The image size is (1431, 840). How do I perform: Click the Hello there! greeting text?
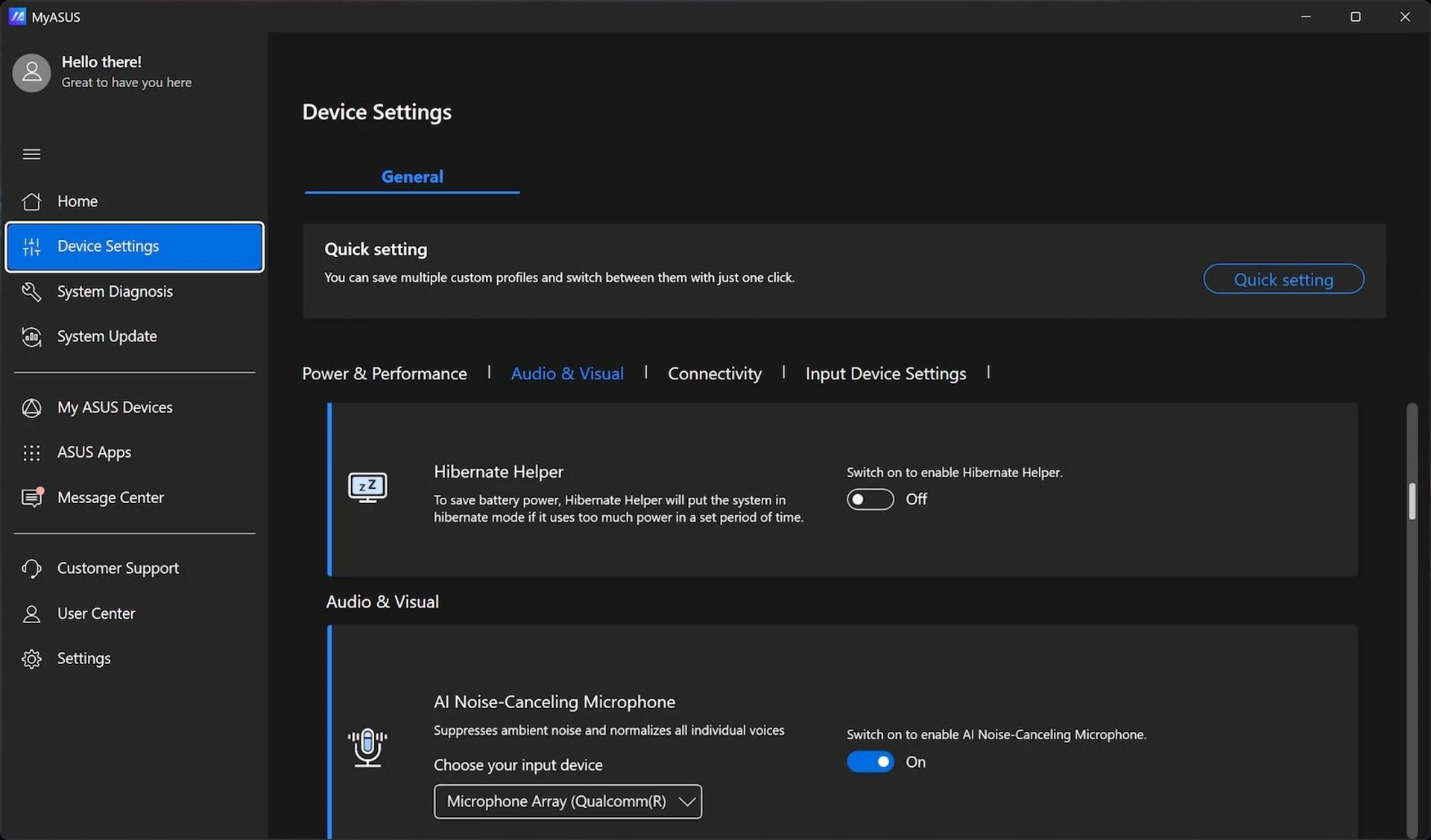101,62
